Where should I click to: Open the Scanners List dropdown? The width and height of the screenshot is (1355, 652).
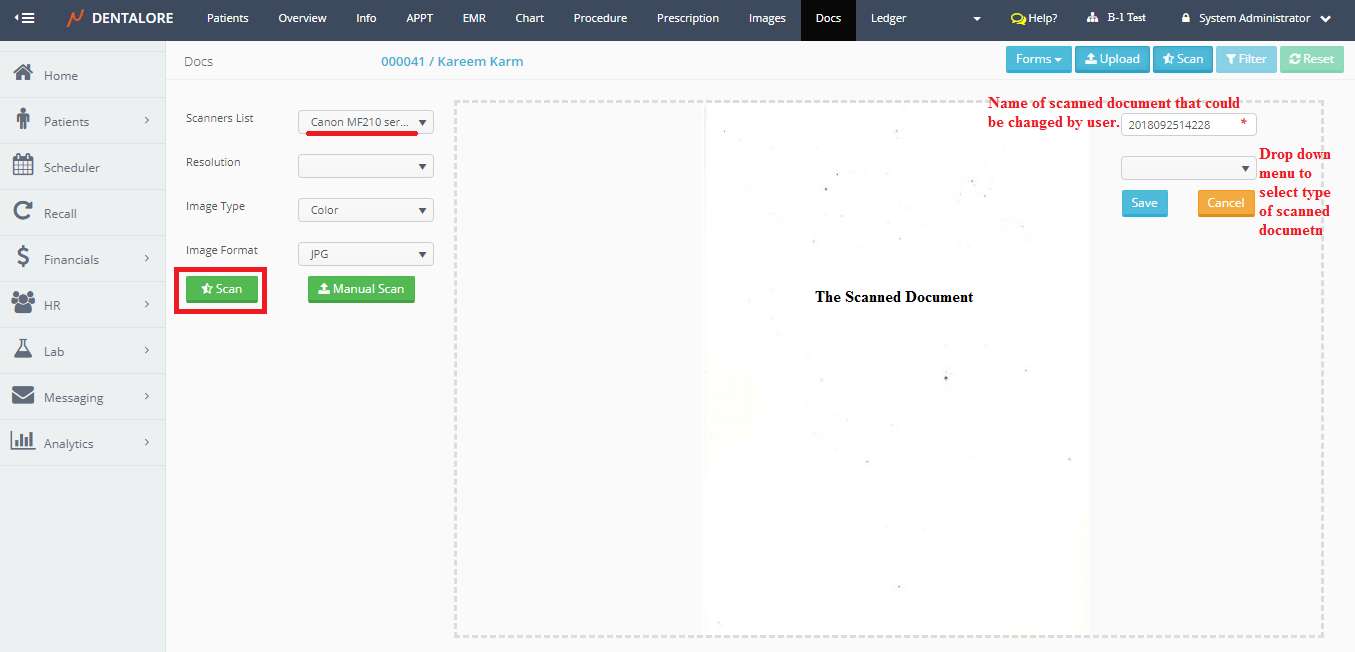click(x=366, y=122)
